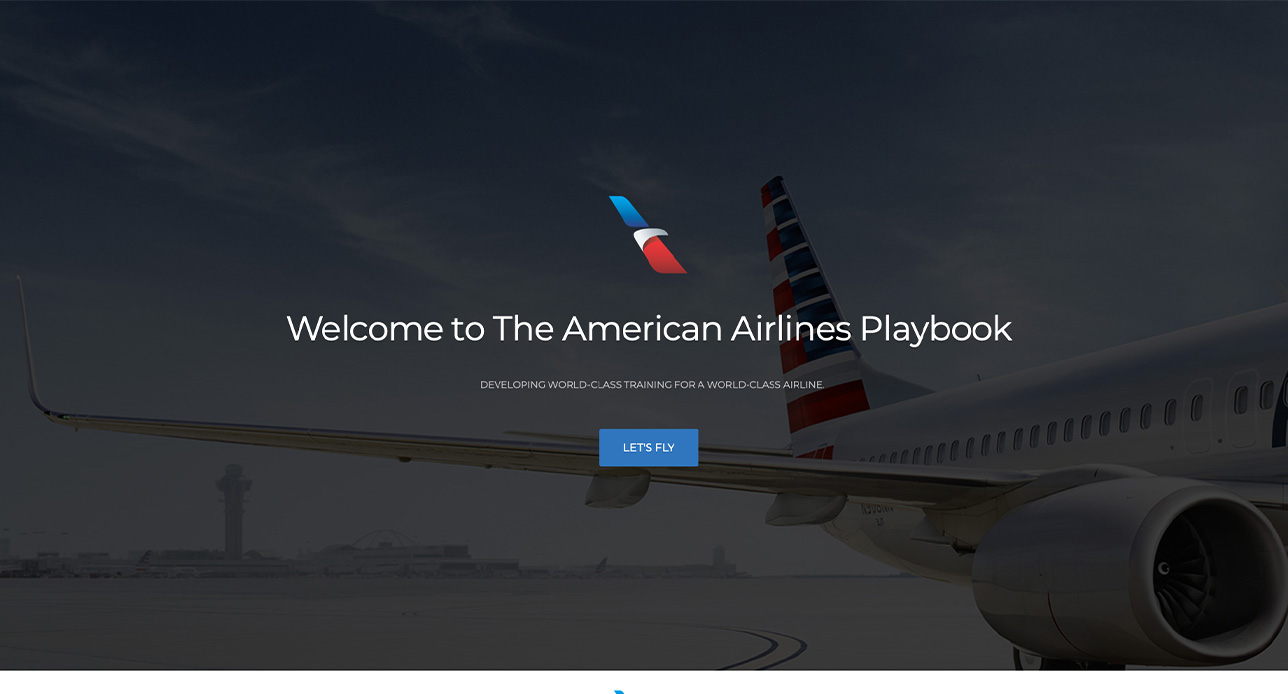The width and height of the screenshot is (1288, 694).
Task: Click the American Airlines eagle logo icon
Action: click(x=648, y=234)
